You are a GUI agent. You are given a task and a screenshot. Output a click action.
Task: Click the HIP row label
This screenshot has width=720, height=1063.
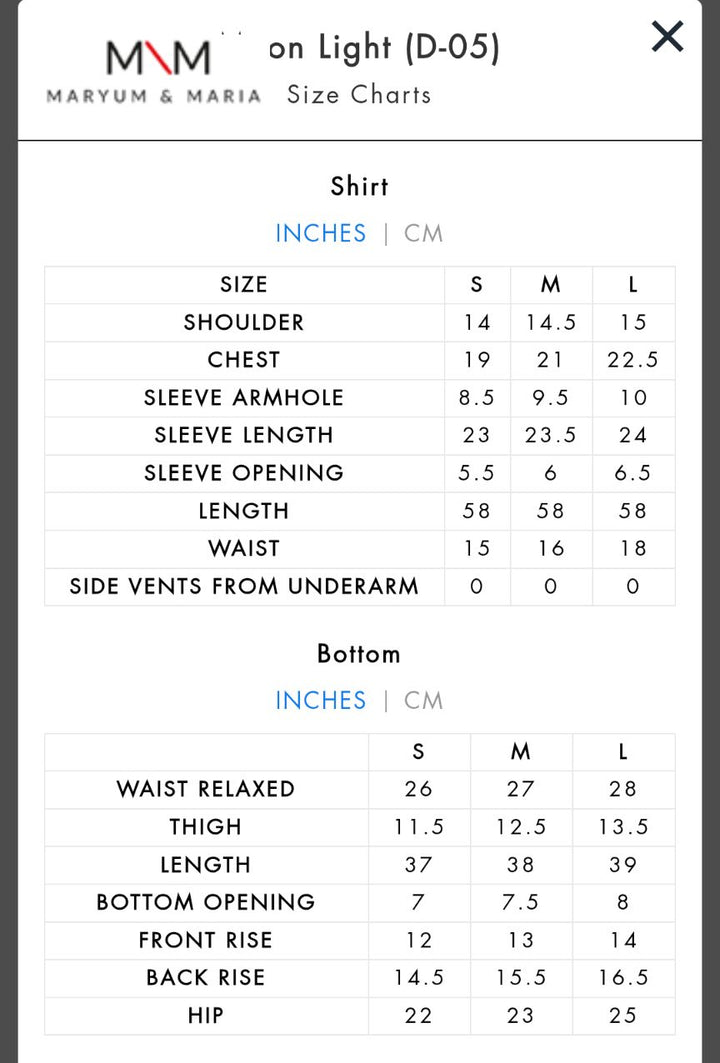click(206, 1016)
